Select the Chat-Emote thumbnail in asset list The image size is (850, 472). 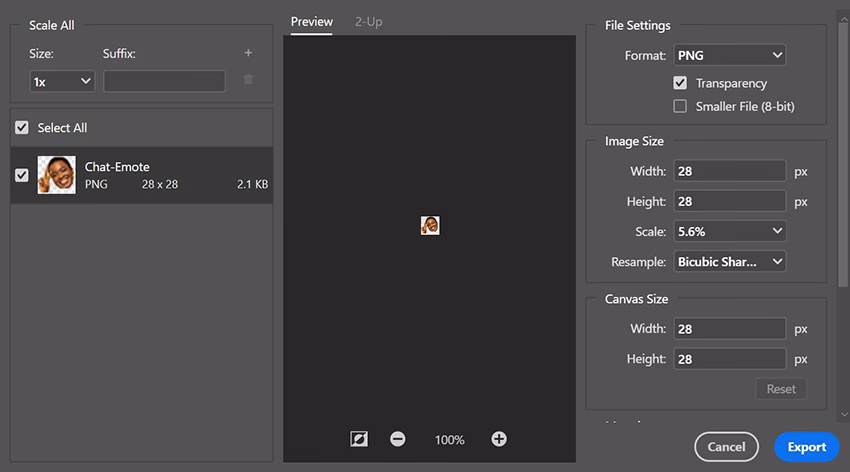pos(56,175)
